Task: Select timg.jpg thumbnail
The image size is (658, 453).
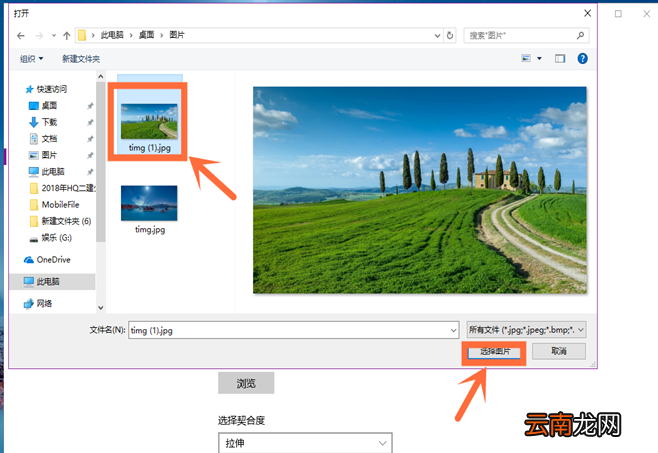Action: click(149, 203)
